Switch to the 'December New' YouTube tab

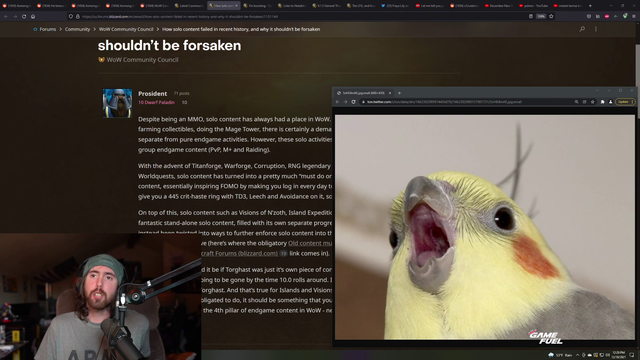coord(499,6)
